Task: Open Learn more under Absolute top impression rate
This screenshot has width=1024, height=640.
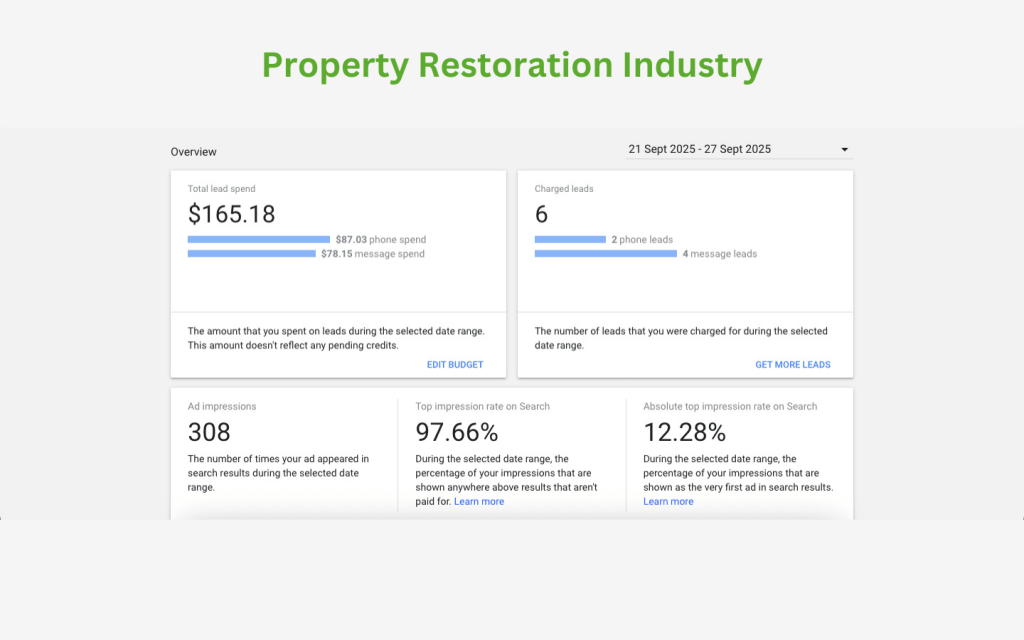Action: (668, 502)
